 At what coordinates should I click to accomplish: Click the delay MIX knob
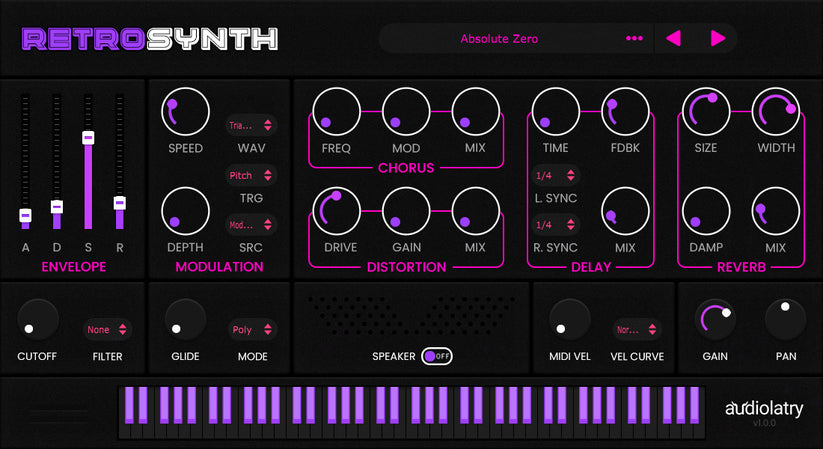625,211
